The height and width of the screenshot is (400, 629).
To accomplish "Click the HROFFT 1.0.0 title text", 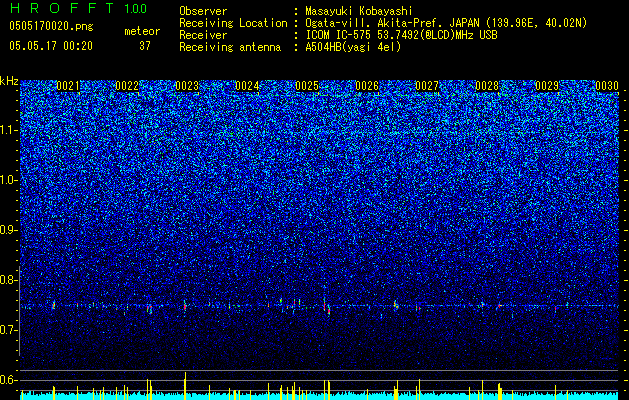I will (x=78, y=8).
